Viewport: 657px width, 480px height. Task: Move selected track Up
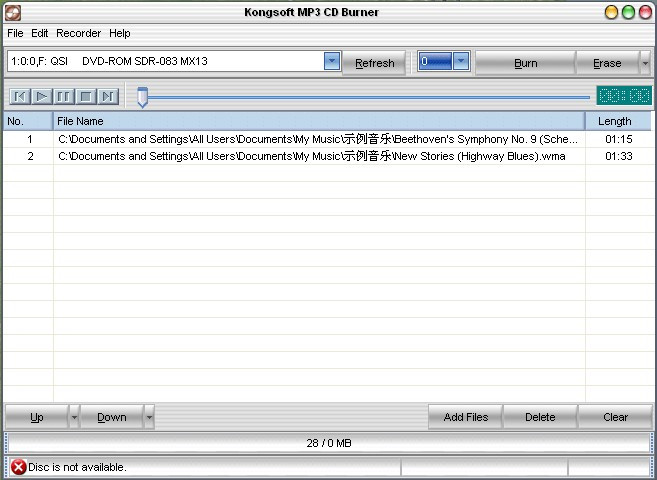point(37,417)
